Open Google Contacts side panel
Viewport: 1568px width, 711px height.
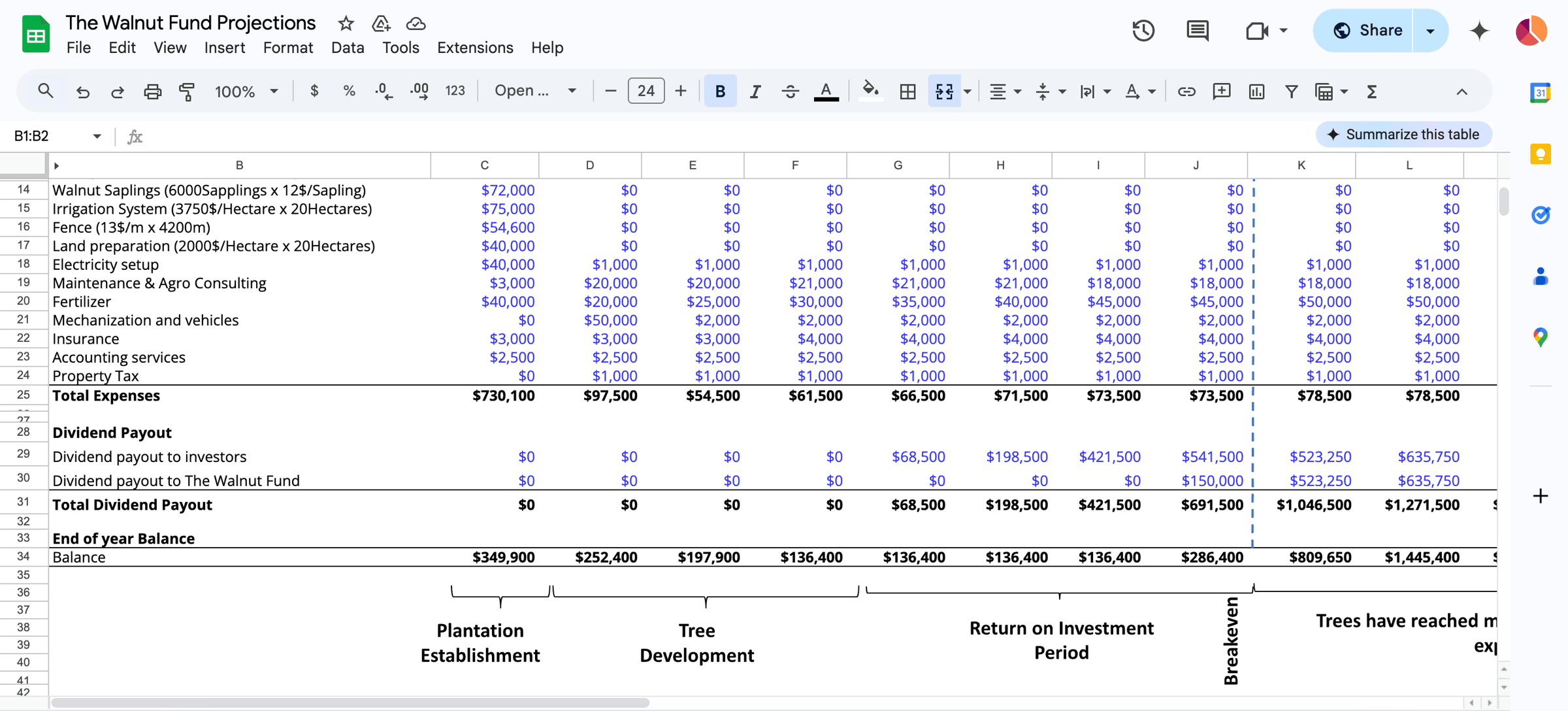tap(1541, 276)
